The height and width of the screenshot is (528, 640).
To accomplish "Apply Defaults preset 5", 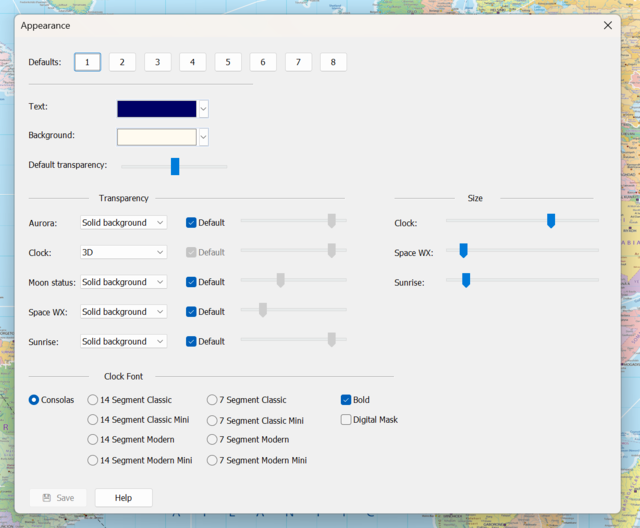I will tap(227, 62).
